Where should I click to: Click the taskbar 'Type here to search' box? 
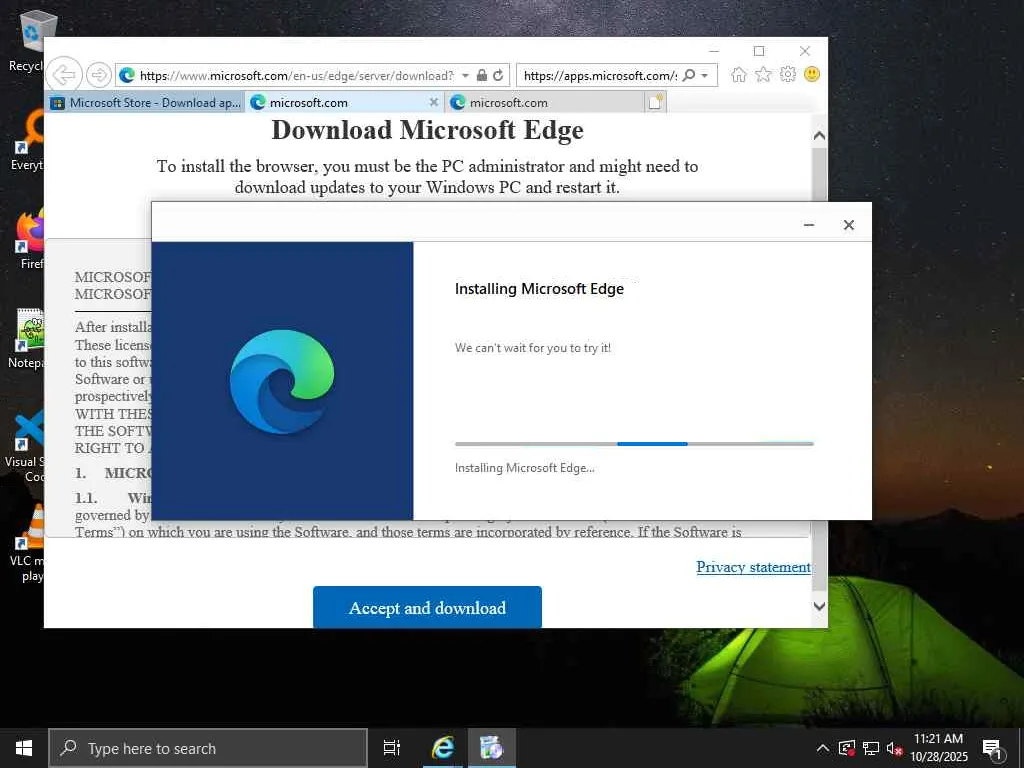[x=208, y=748]
